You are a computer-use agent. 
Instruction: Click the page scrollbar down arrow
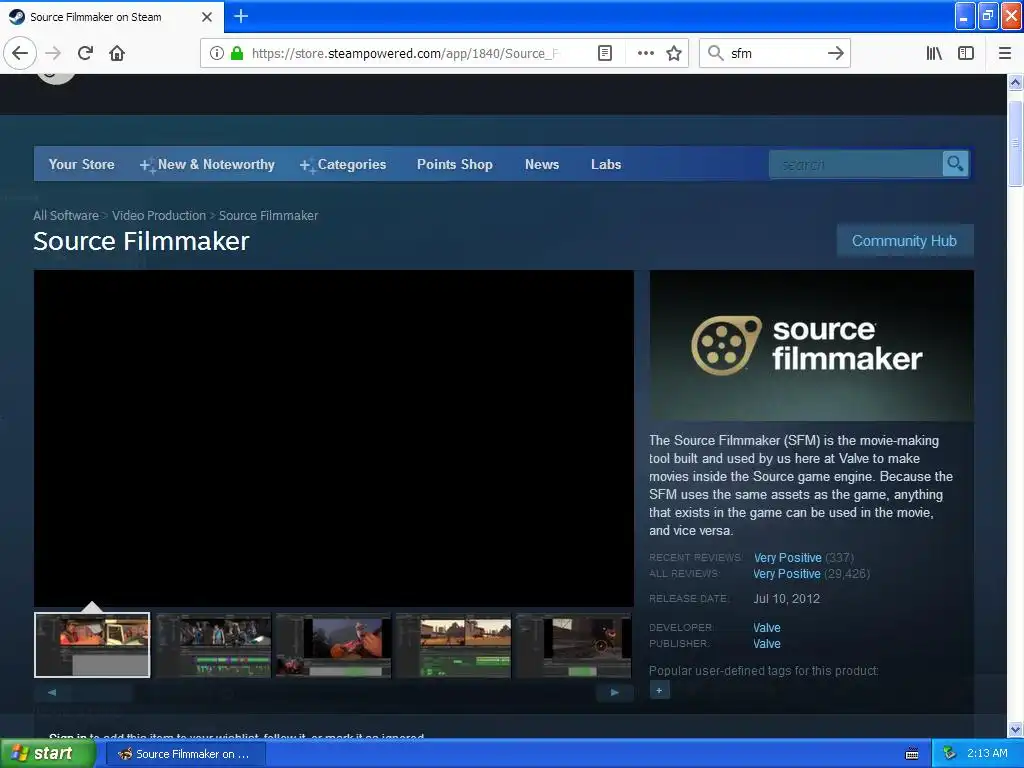pos(1015,729)
